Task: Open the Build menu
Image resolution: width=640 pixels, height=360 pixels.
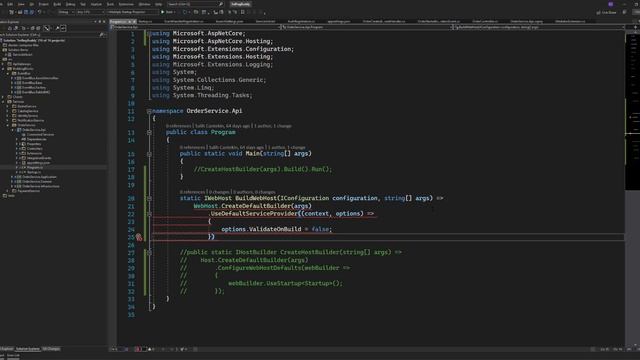Action: click(x=57, y=4)
